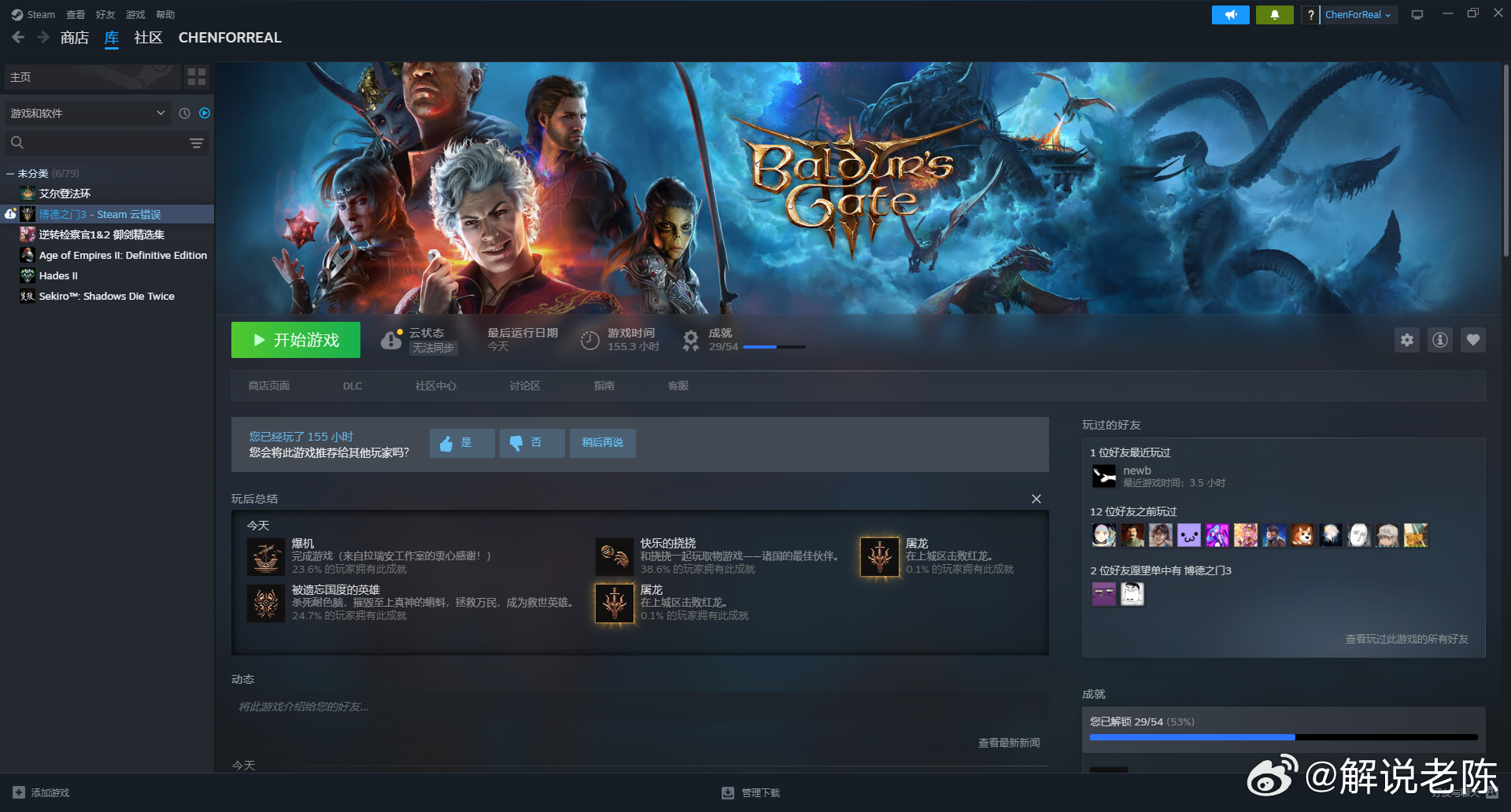Open the 快乐的挠挠 achievement icon

pos(615,557)
